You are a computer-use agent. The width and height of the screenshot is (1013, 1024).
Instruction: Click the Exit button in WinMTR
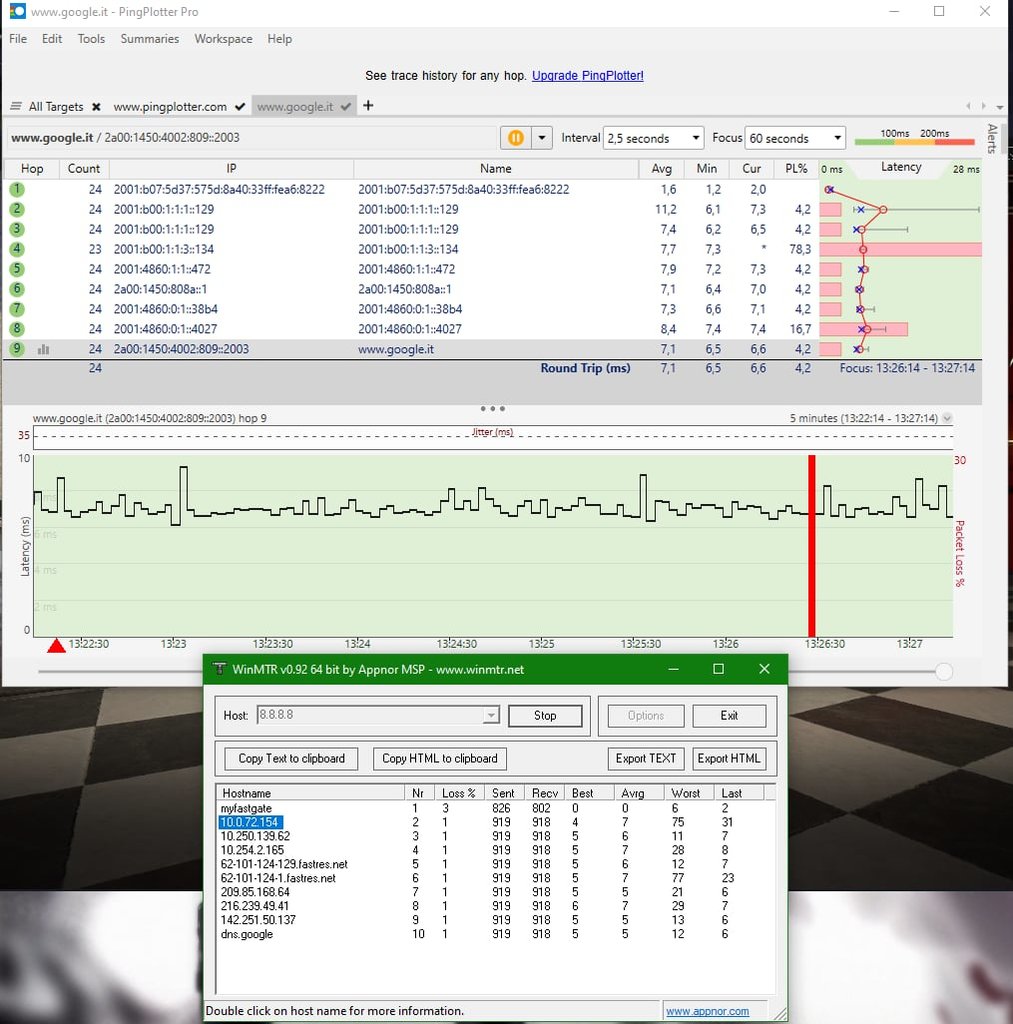[729, 716]
